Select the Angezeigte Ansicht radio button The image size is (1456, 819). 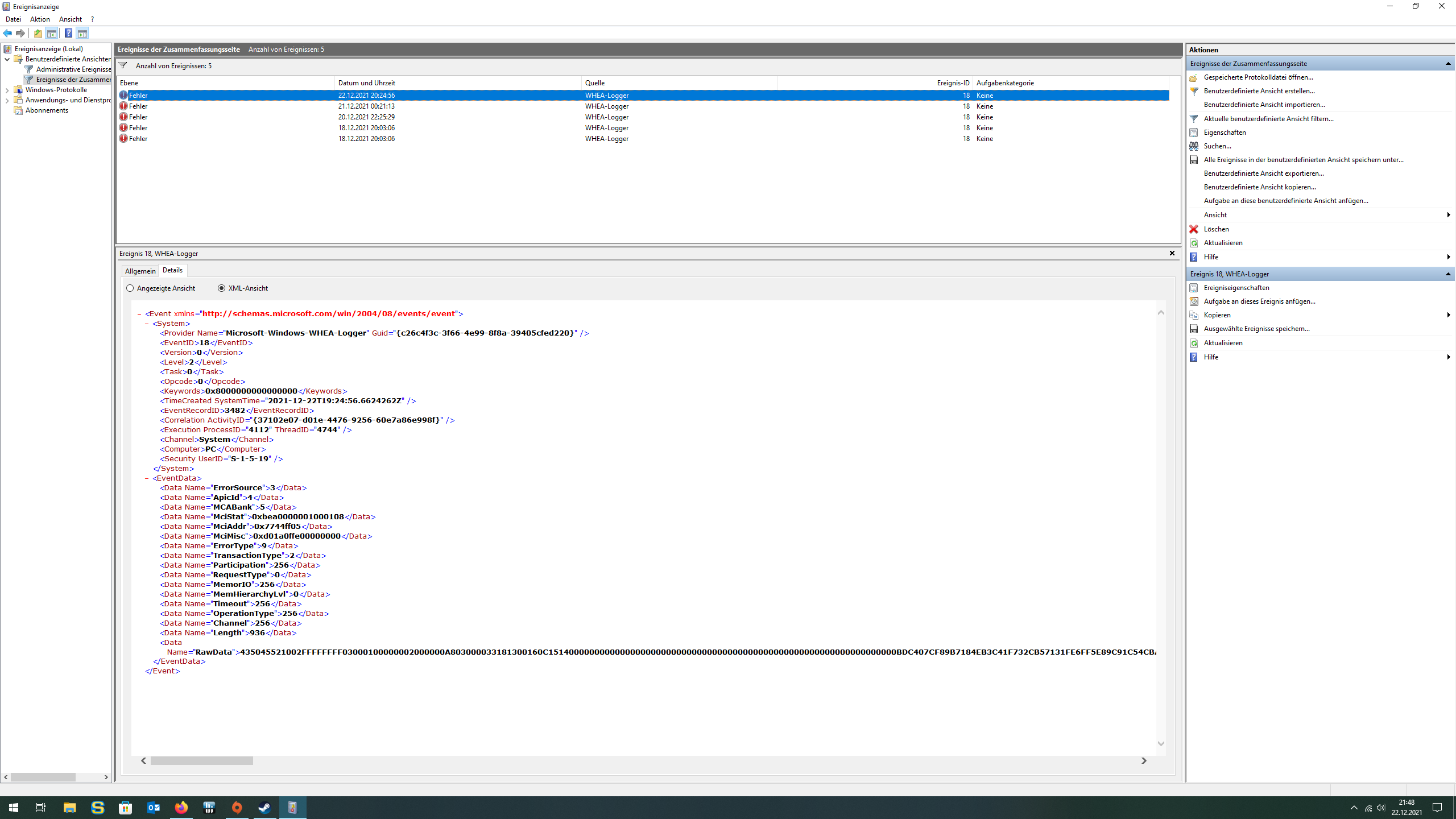pos(130,288)
